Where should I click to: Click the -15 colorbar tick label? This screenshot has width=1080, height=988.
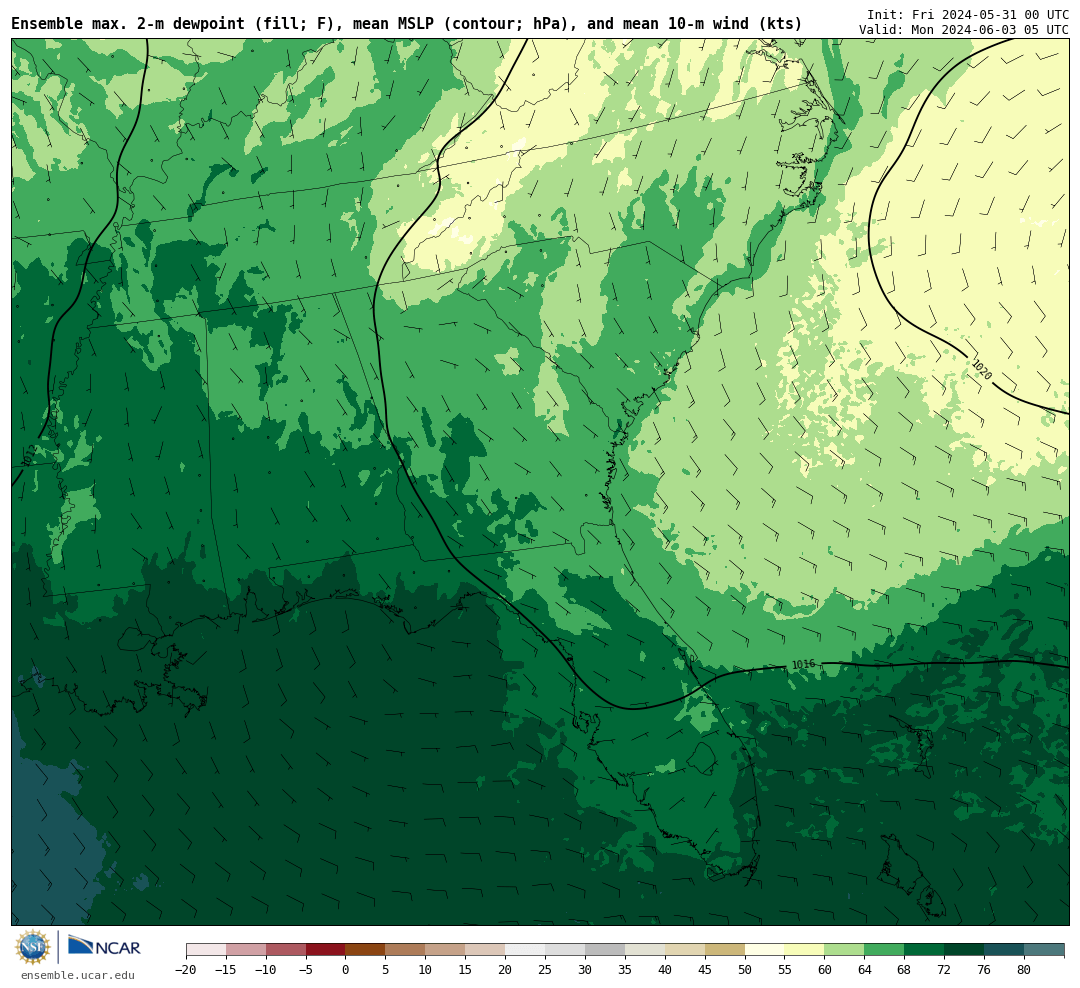click(x=226, y=970)
